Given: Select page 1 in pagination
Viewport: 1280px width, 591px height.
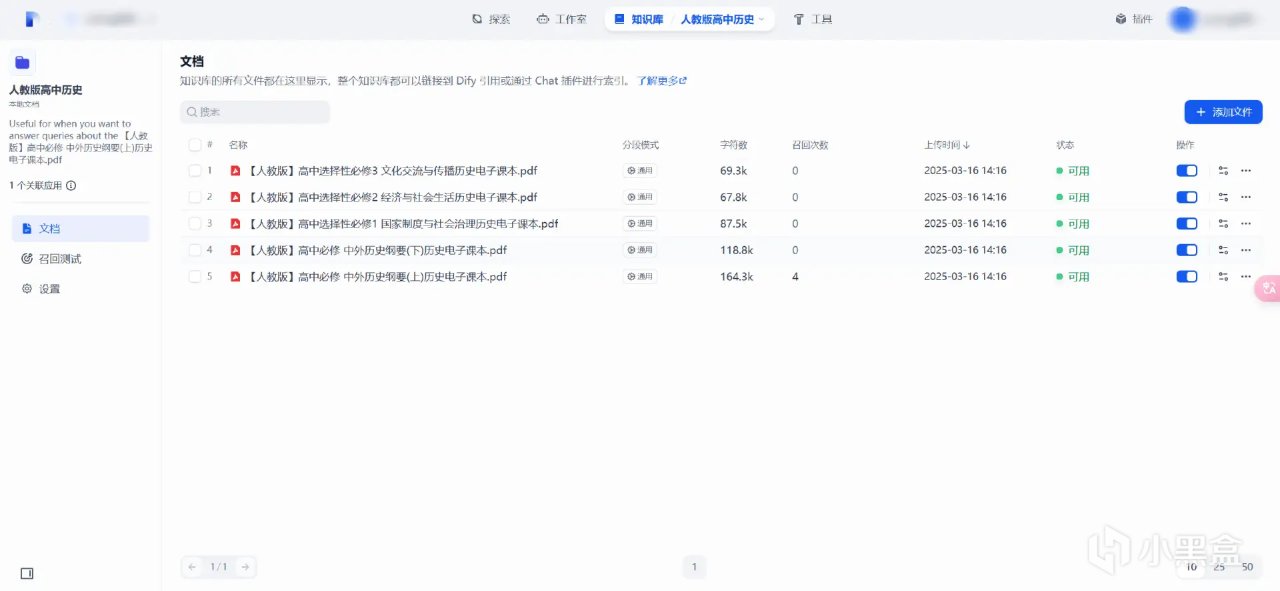Looking at the screenshot, I should 695,567.
